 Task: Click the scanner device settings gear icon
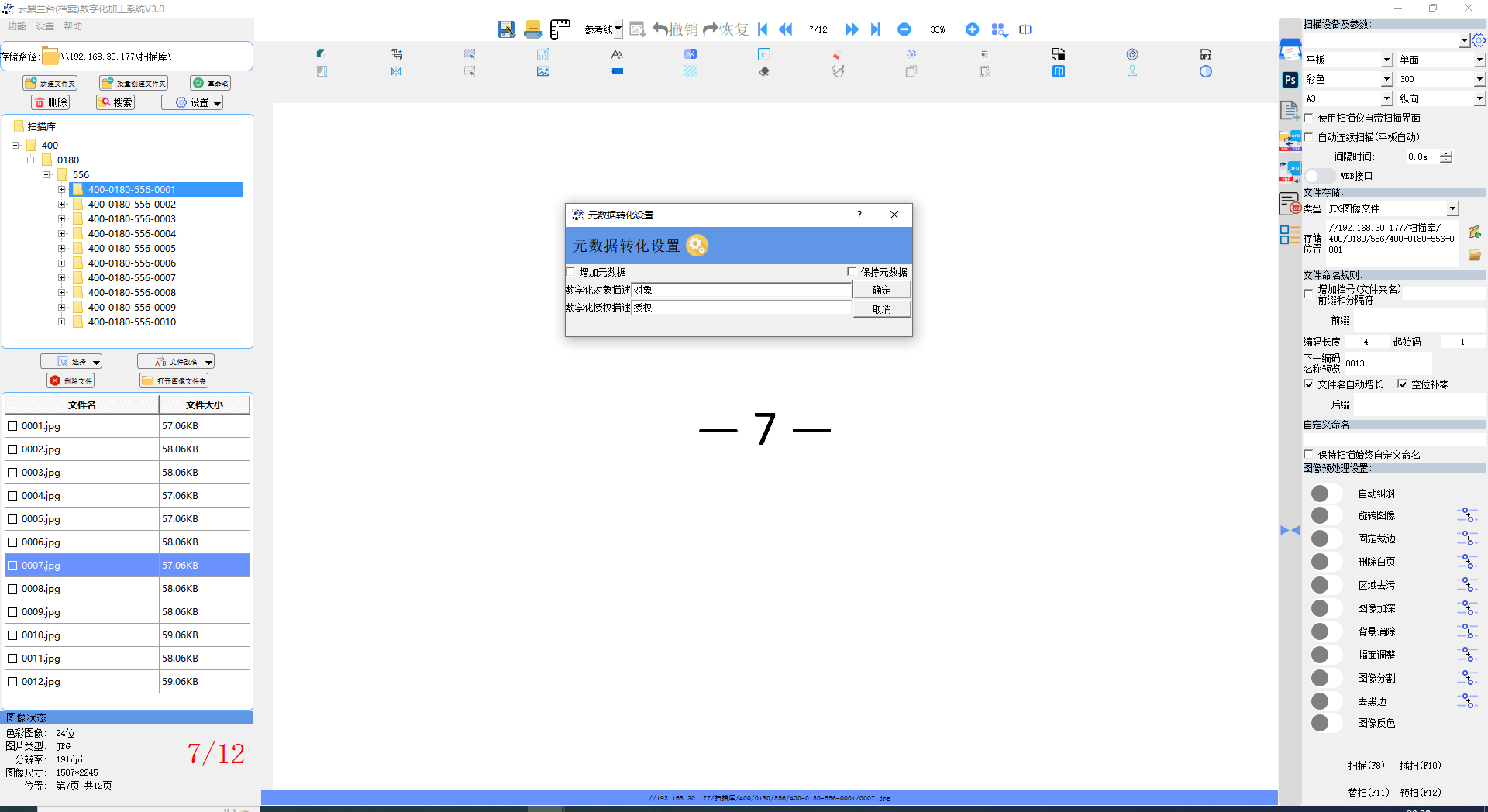pos(1479,40)
